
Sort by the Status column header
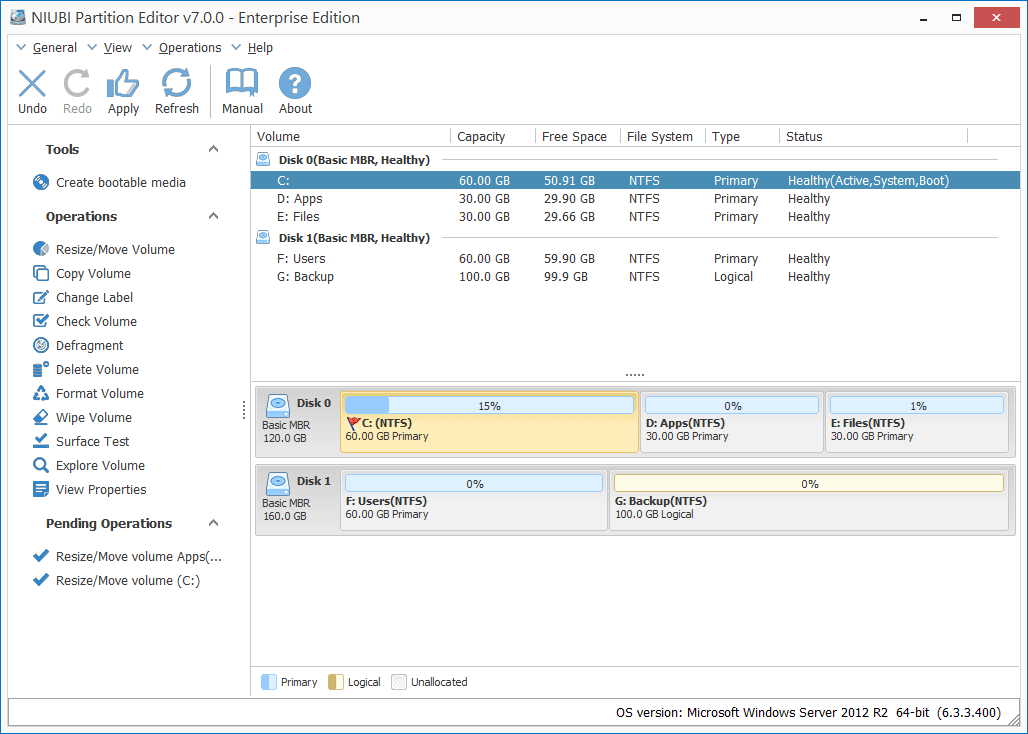coord(873,136)
